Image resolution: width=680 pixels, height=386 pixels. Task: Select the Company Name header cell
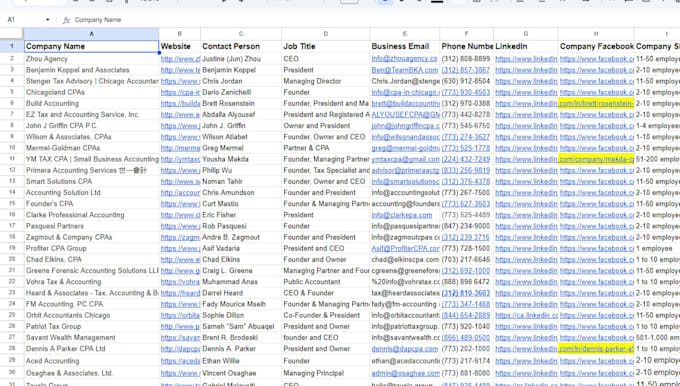(x=91, y=46)
